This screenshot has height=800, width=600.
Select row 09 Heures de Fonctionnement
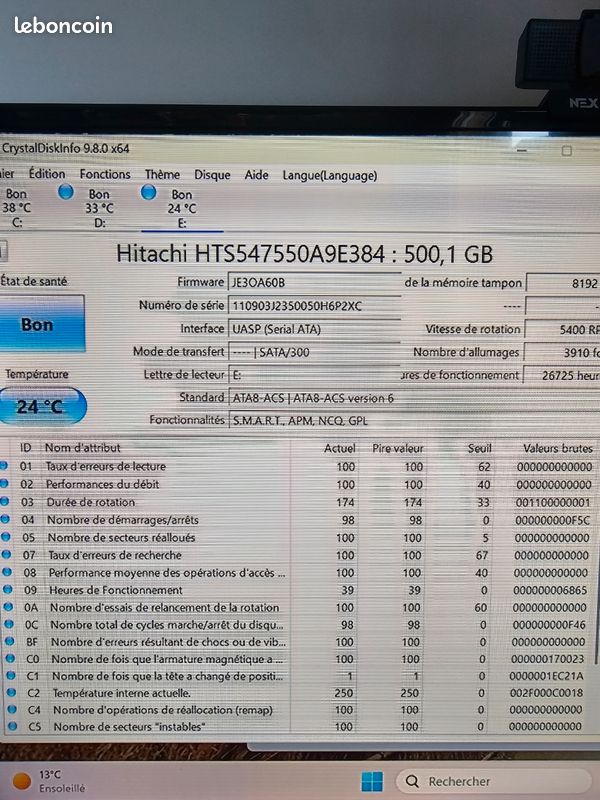(x=297, y=590)
